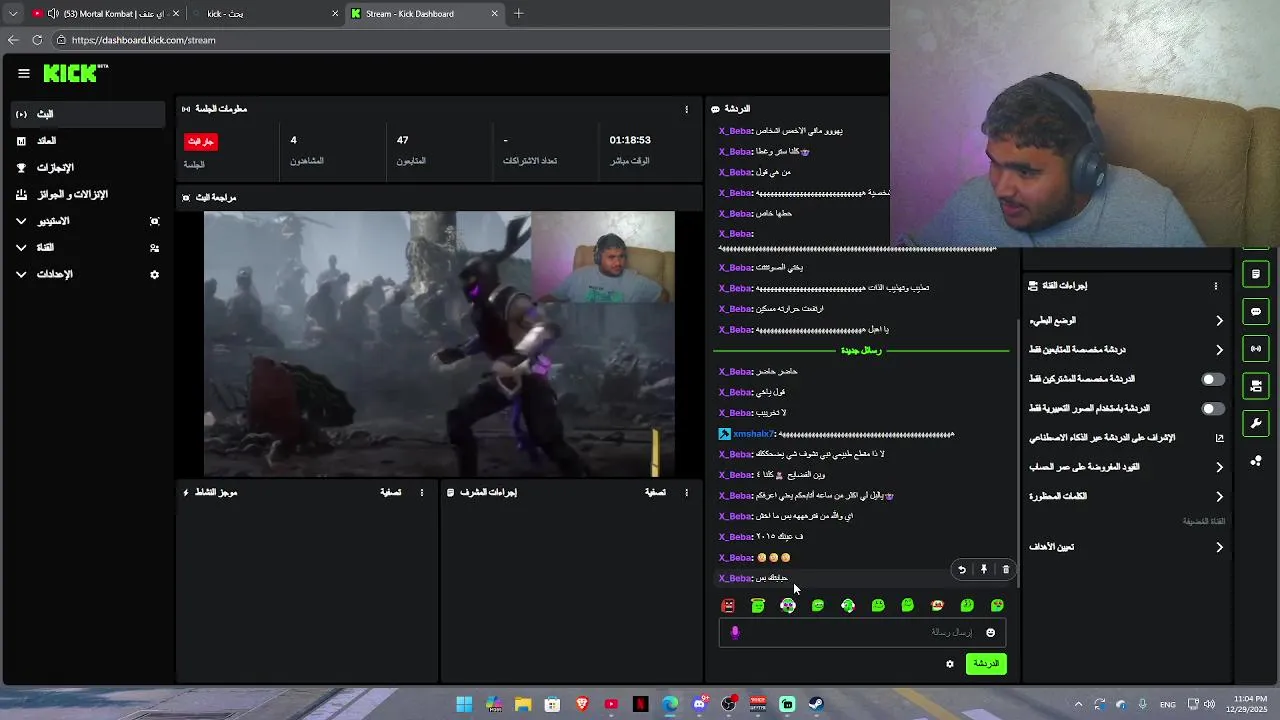Click تصفية filter in موجز النشاط panel
The height and width of the screenshot is (720, 1280).
(390, 492)
